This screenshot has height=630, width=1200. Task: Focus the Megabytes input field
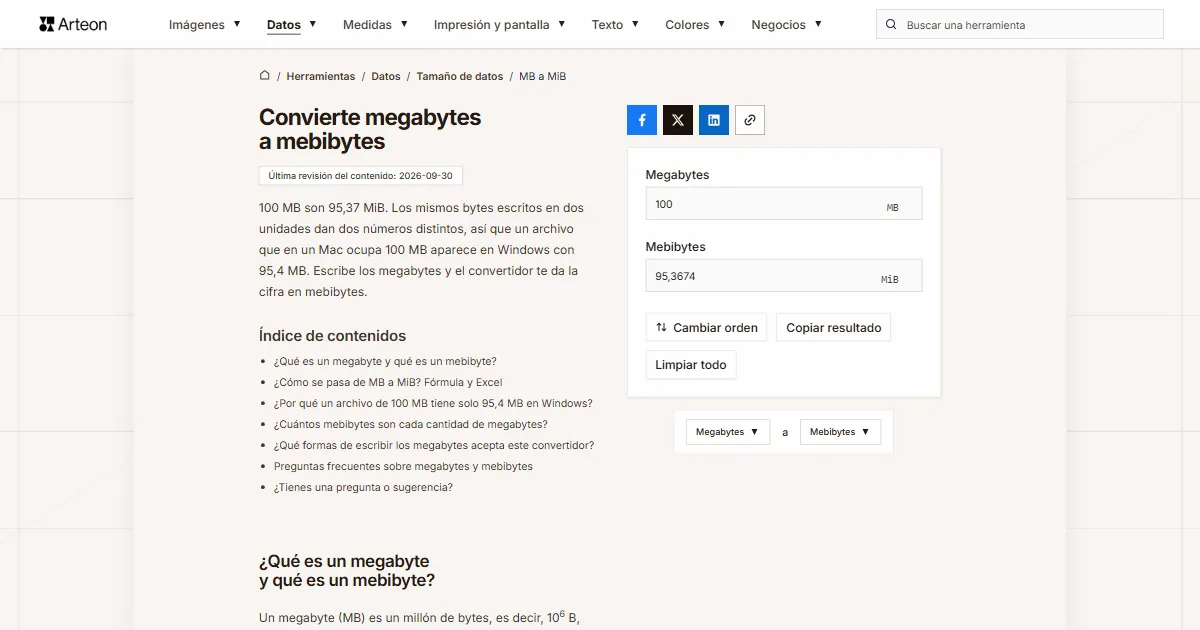(x=784, y=204)
